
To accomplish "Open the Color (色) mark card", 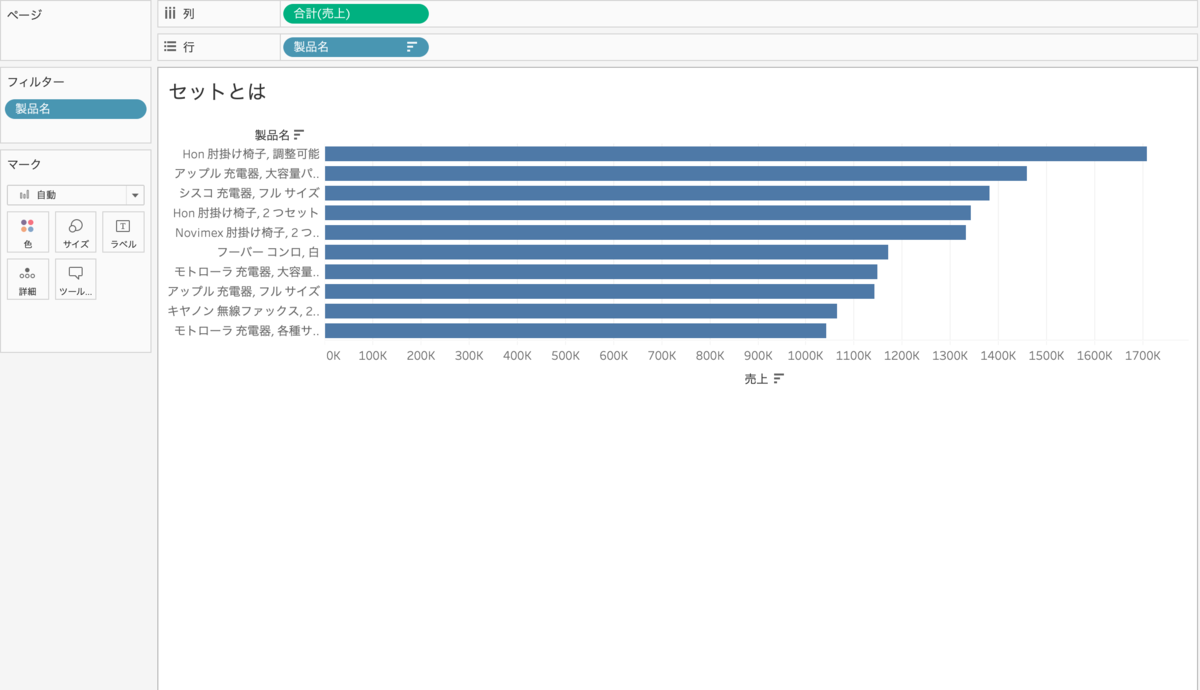I will 28,232.
